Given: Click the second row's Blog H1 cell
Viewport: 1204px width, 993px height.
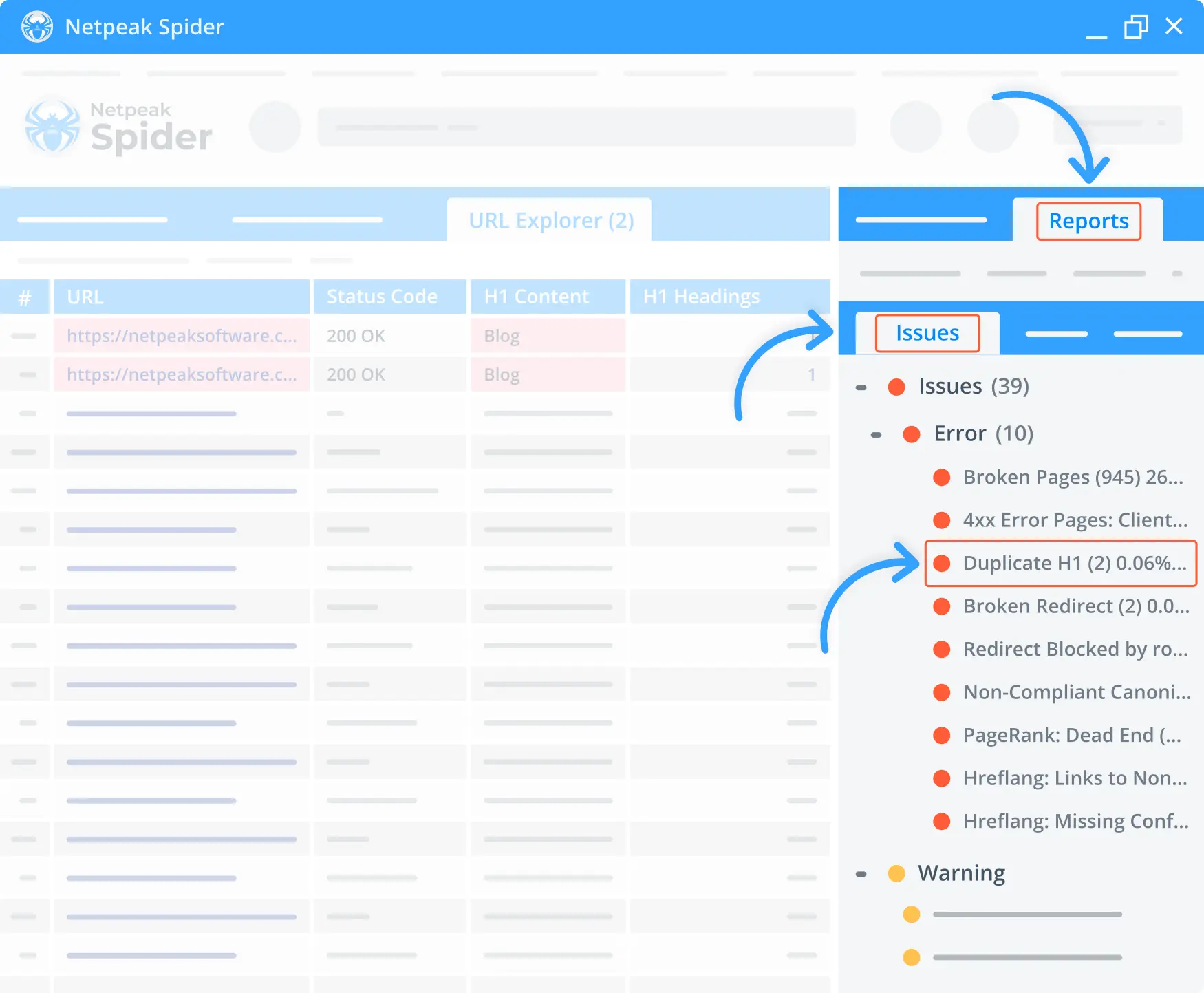Looking at the screenshot, I should (548, 374).
